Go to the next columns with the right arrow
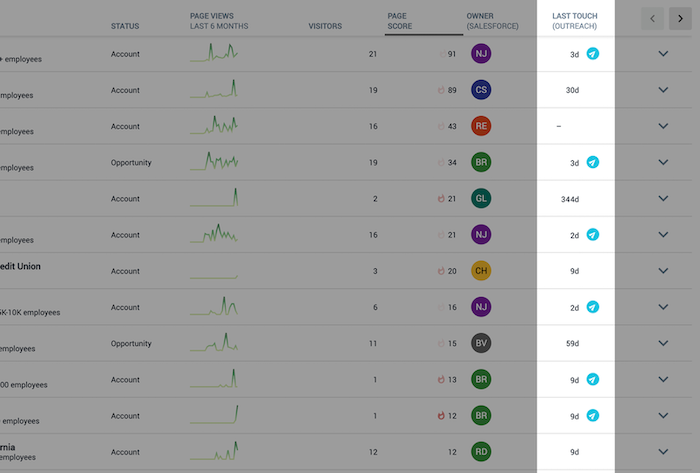The height and width of the screenshot is (473, 700). (x=680, y=19)
